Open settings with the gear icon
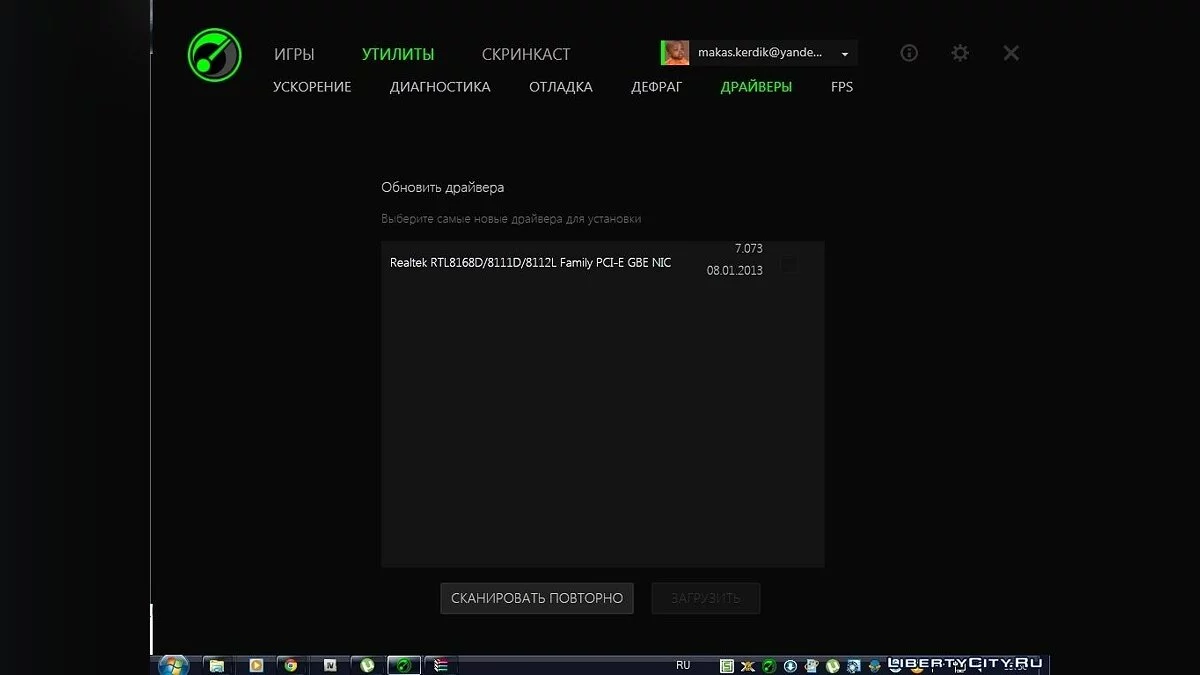This screenshot has width=1200, height=675. tap(959, 52)
